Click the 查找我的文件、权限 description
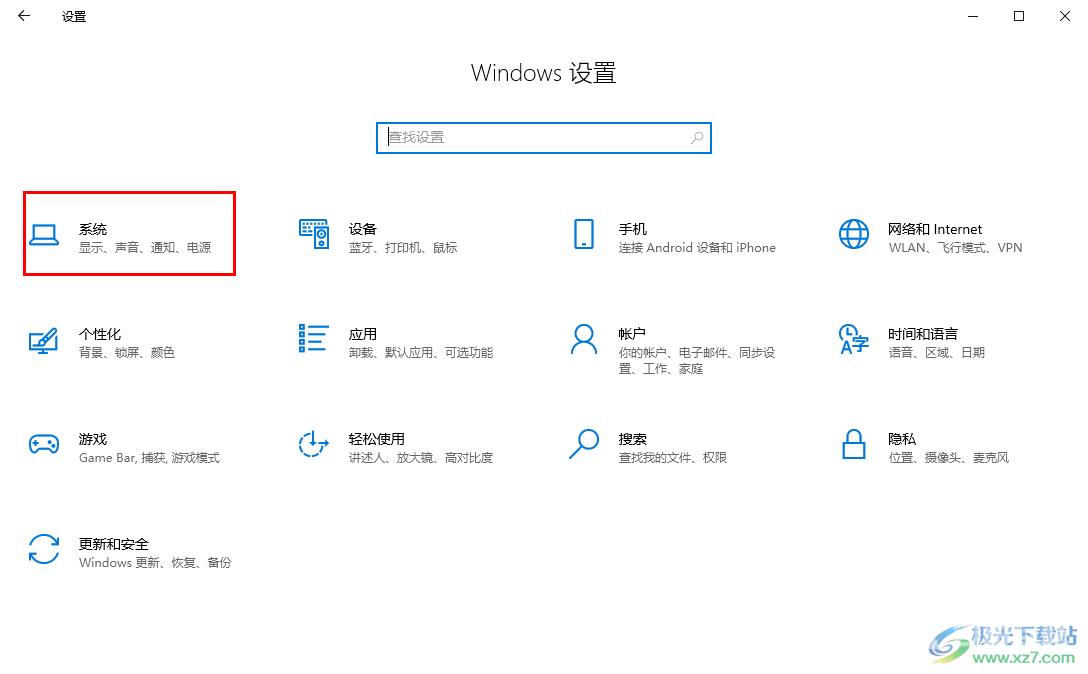Viewport: 1088px width, 674px height. (x=672, y=457)
